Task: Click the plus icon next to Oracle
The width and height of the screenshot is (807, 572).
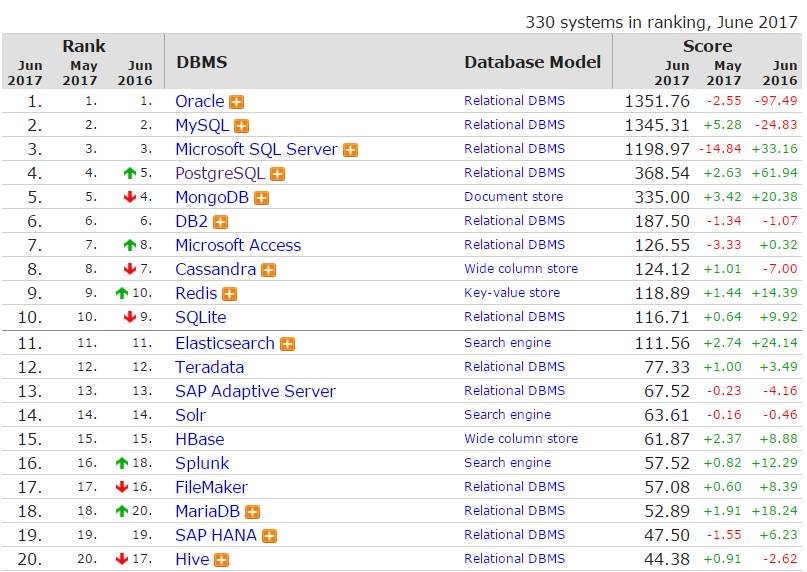Action: pyautogui.click(x=236, y=102)
